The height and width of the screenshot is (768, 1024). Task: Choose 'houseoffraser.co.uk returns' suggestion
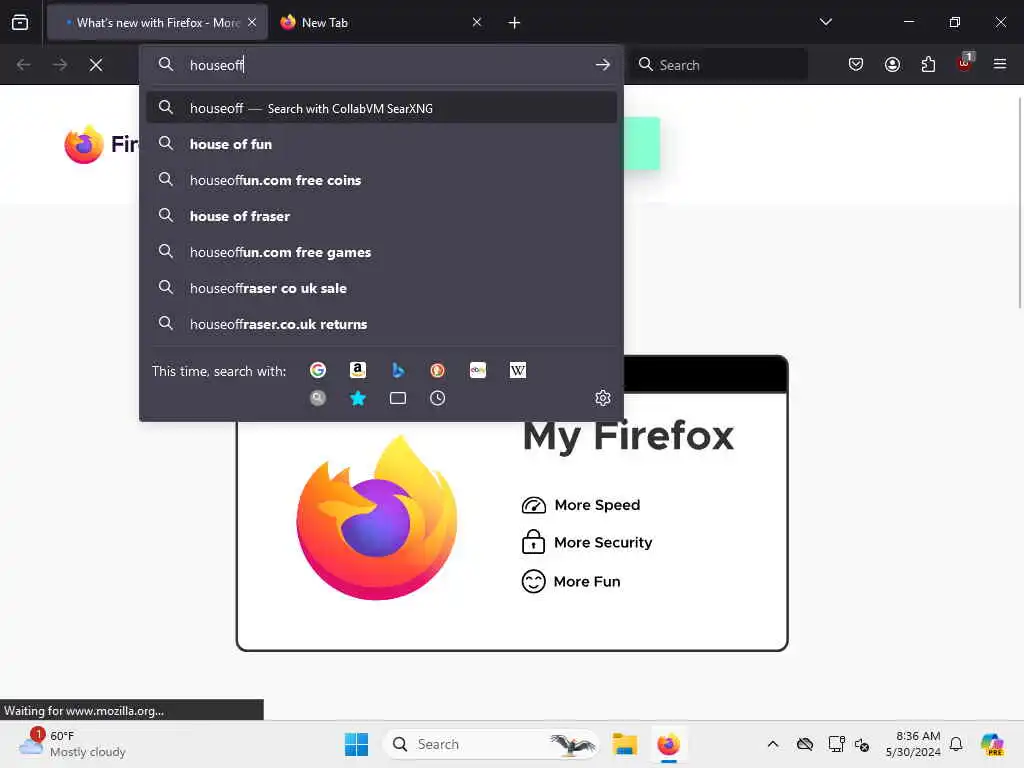tap(381, 323)
